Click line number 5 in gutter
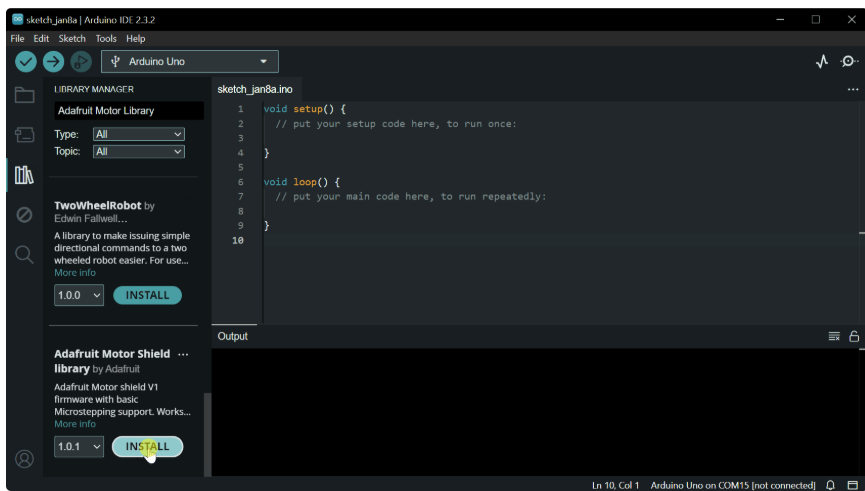 pos(241,167)
